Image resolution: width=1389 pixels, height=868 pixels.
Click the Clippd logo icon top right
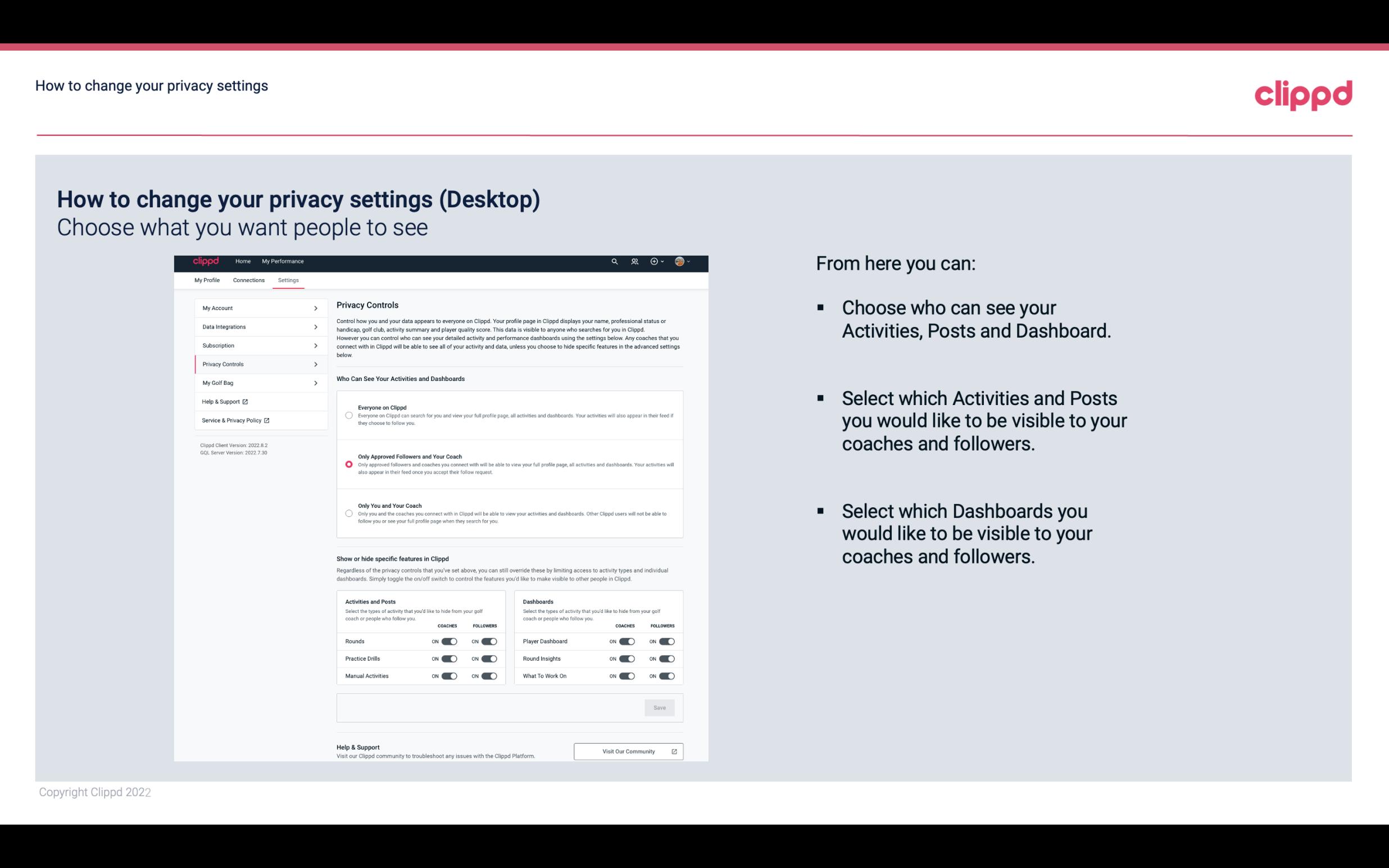click(x=1303, y=95)
